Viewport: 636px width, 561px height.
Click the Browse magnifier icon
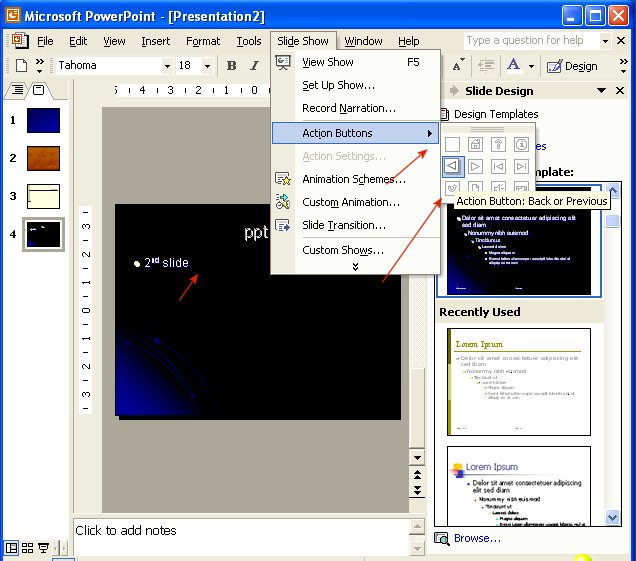click(x=441, y=539)
